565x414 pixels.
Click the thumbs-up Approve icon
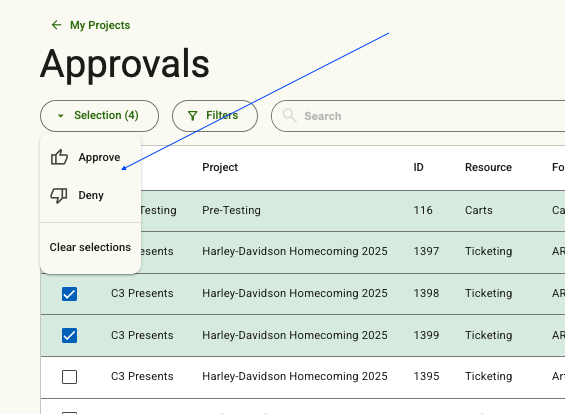[x=59, y=157]
